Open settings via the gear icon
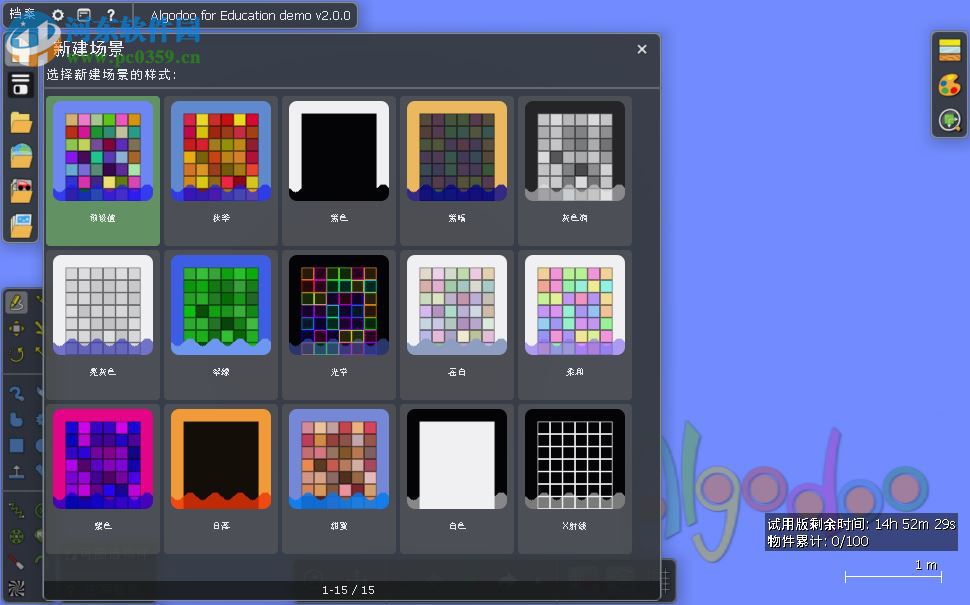Viewport: 970px width, 605px height. [58, 15]
